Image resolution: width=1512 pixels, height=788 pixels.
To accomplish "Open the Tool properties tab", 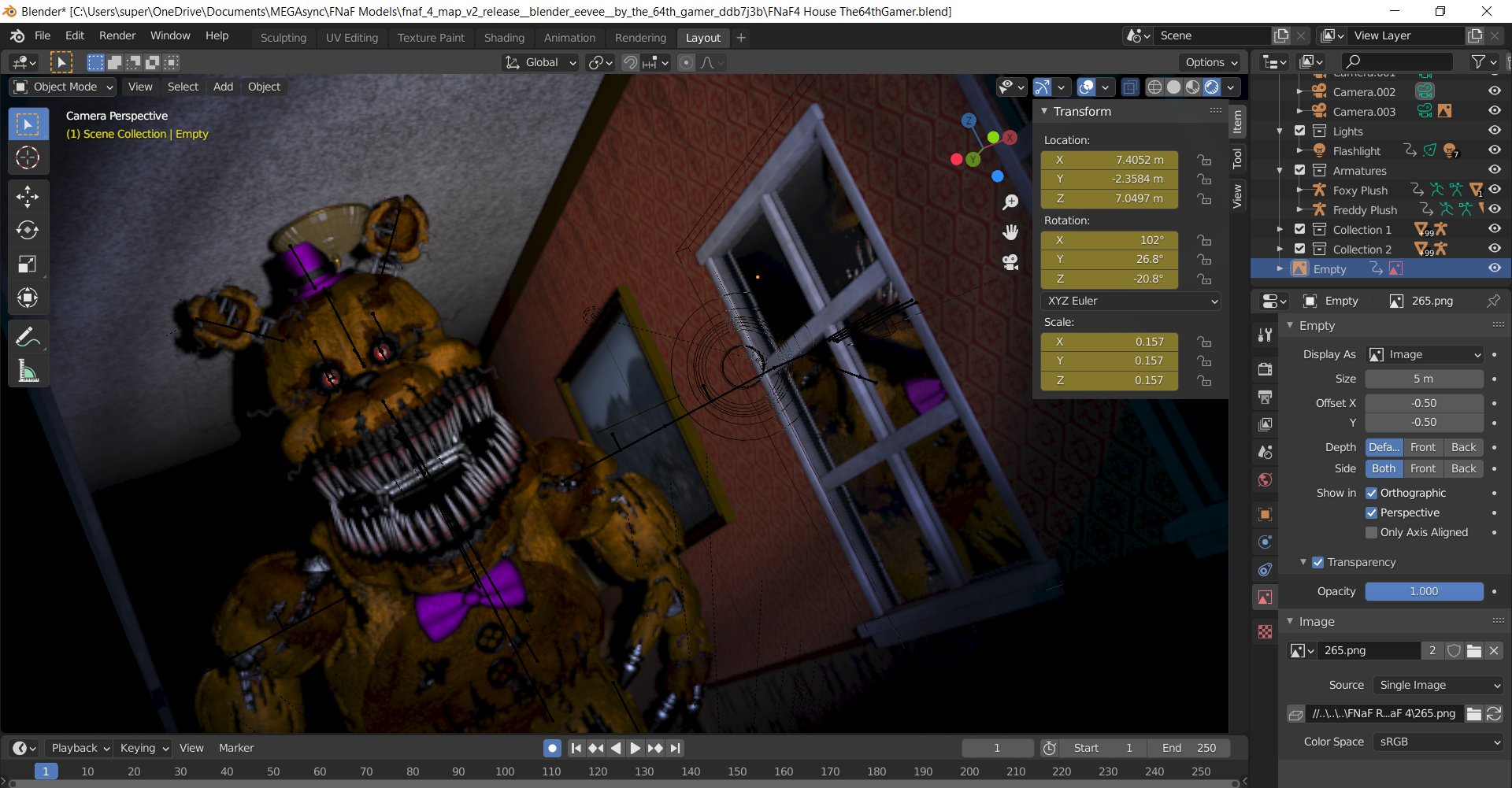I will (1265, 335).
